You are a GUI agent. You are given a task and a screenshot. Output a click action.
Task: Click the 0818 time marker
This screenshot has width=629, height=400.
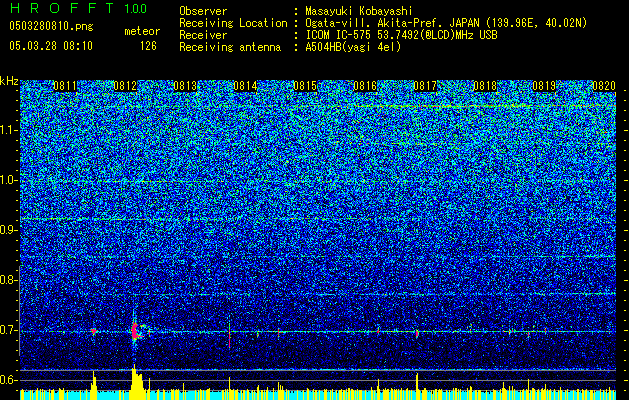pos(485,86)
